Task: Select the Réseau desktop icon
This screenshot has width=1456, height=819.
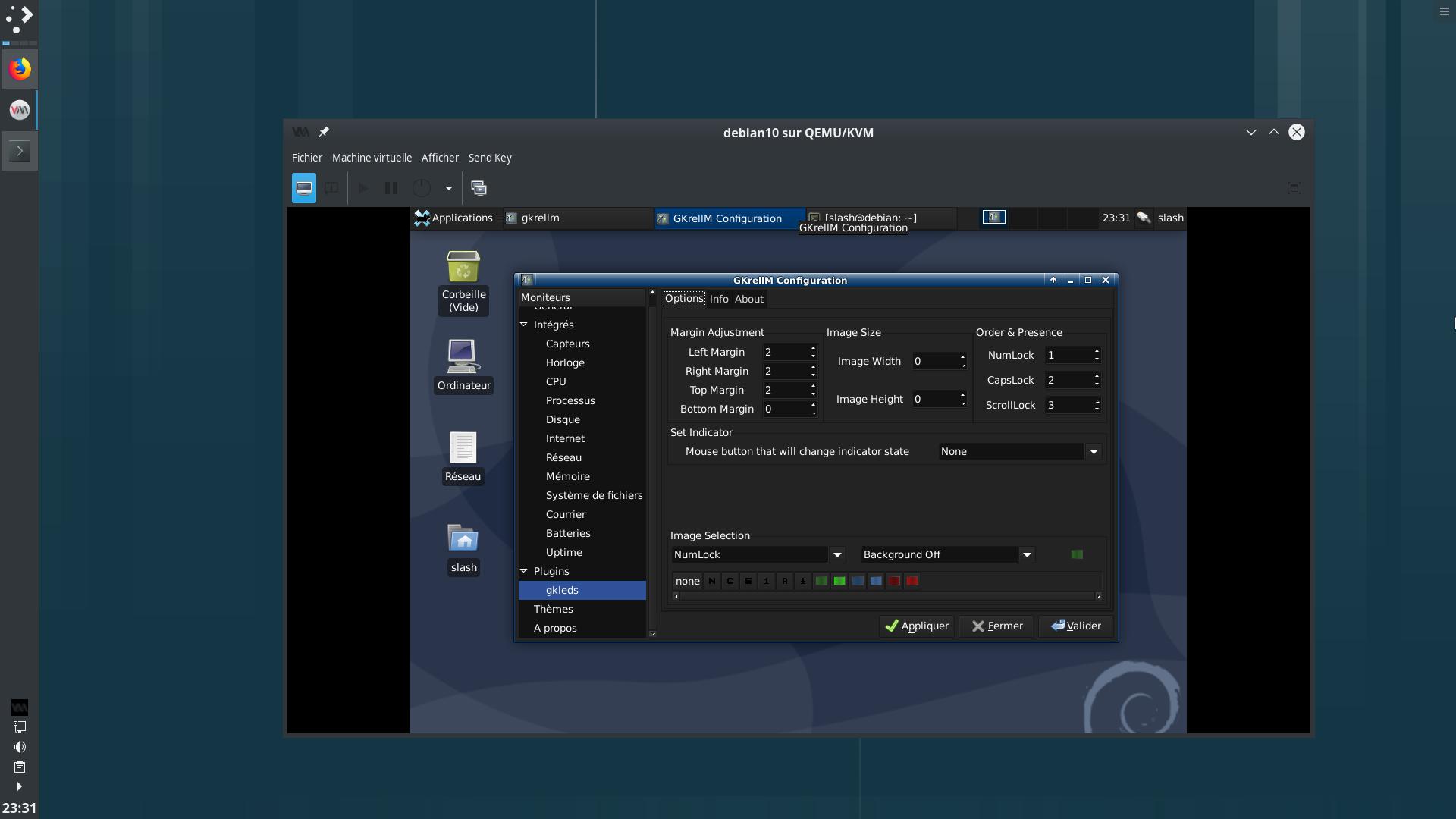Action: [463, 457]
